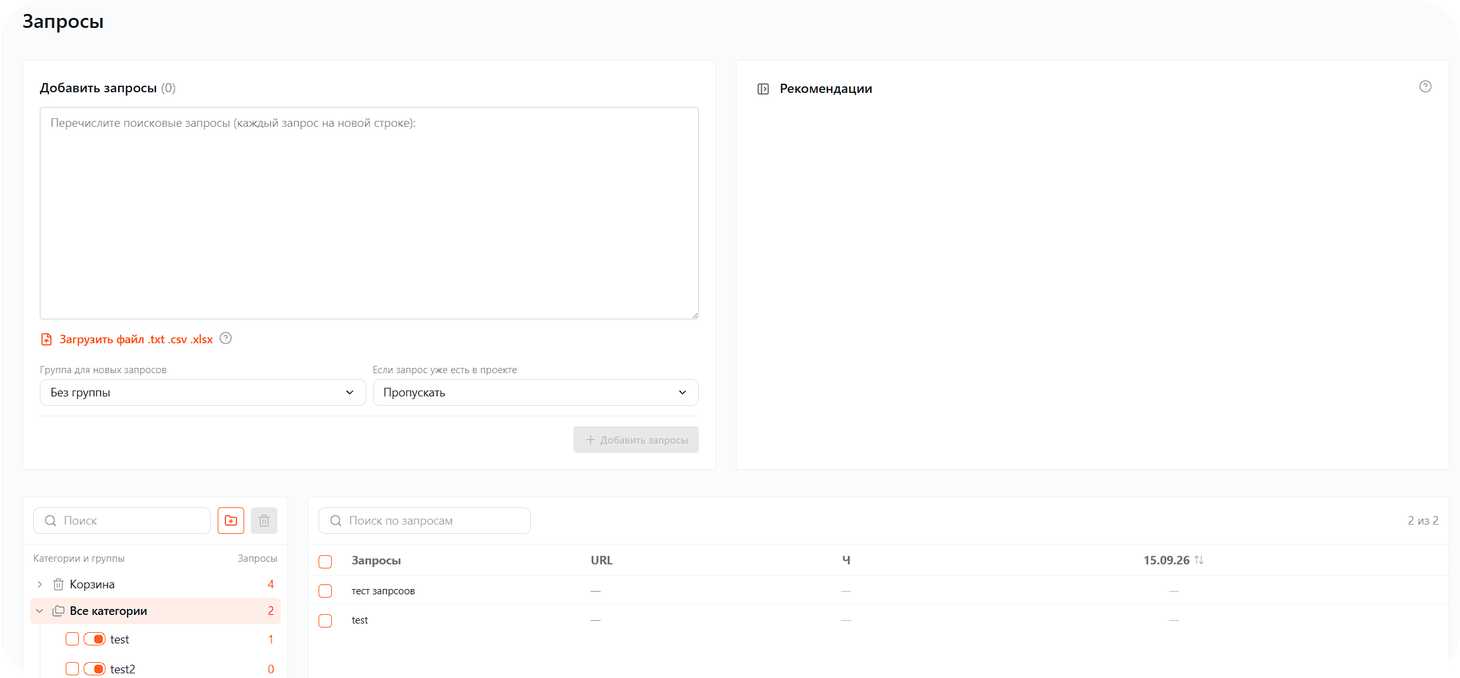Click the Добавить запросы button
Screen dimensions: 1460x678
(636, 440)
